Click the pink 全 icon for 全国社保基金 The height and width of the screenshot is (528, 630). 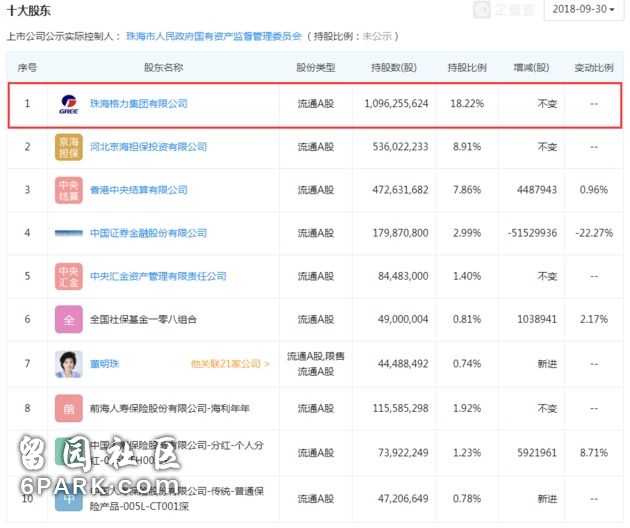[69, 319]
